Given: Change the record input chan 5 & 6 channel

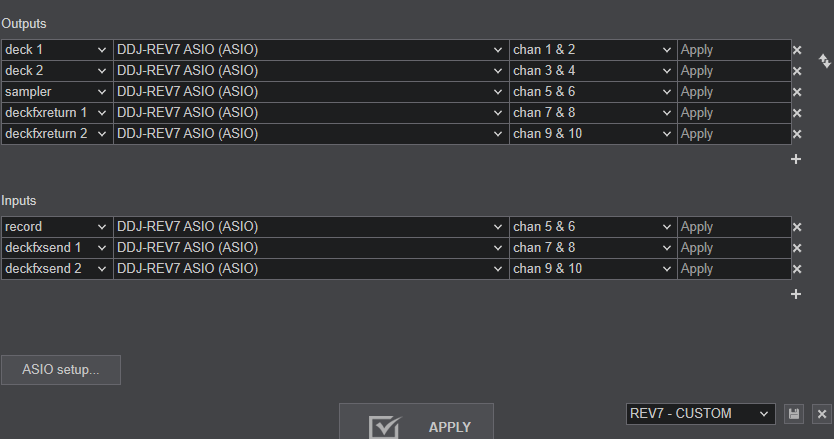Looking at the screenshot, I should (x=593, y=227).
